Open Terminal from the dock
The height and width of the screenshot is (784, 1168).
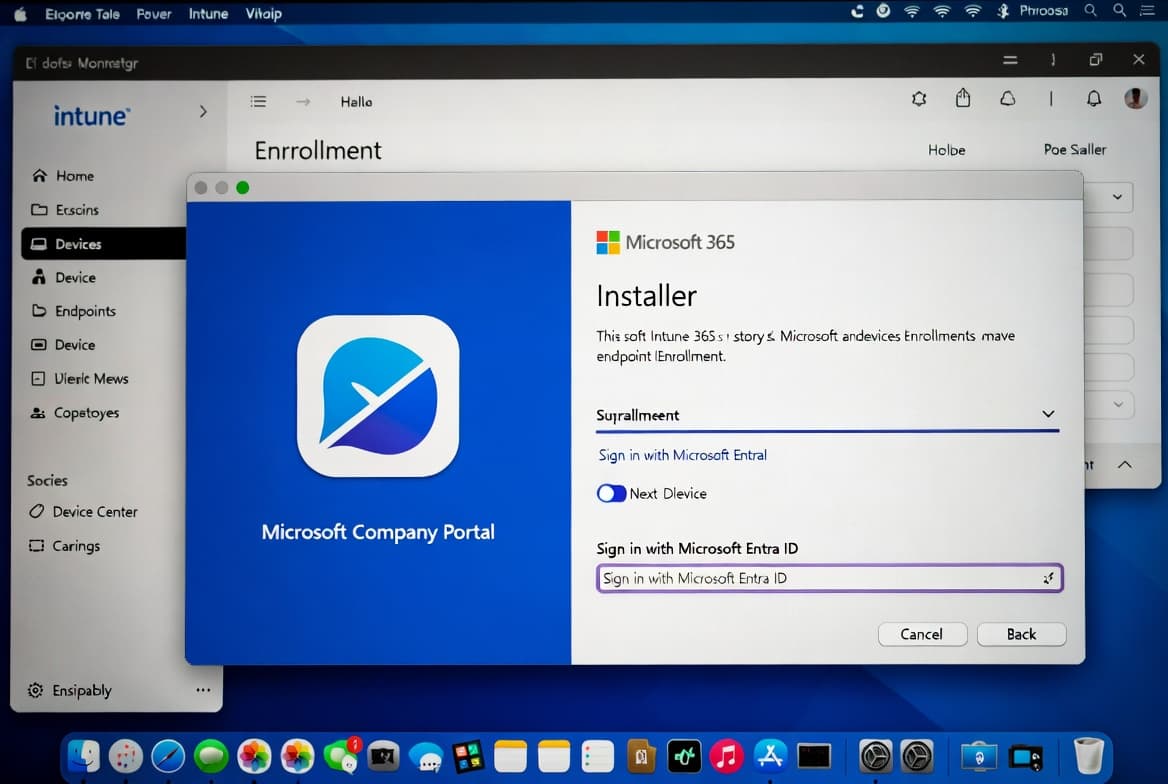[x=813, y=757]
